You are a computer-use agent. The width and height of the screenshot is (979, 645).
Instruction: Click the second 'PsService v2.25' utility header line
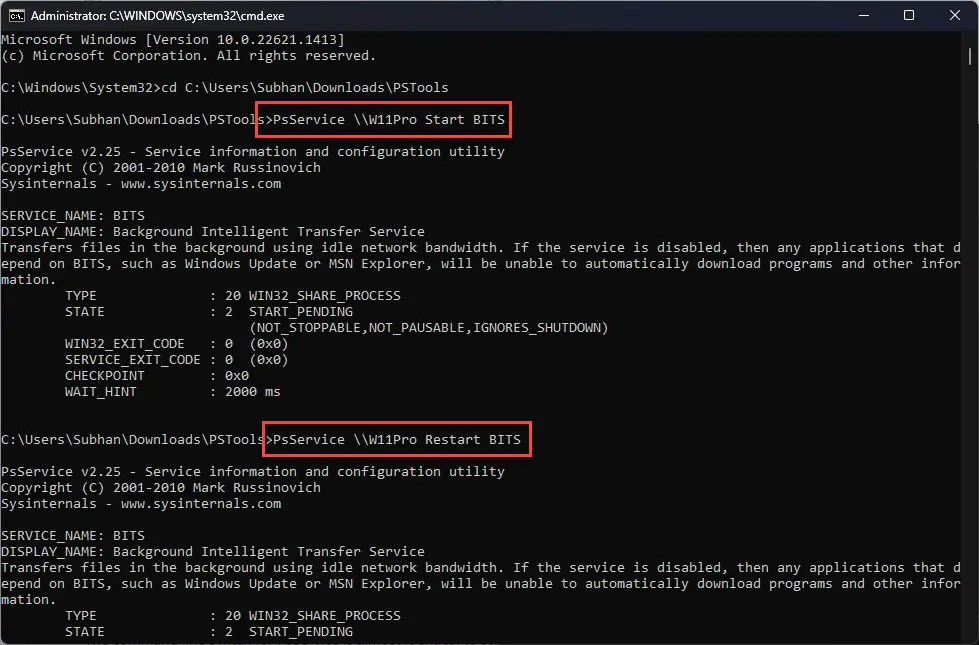pyautogui.click(x=253, y=471)
